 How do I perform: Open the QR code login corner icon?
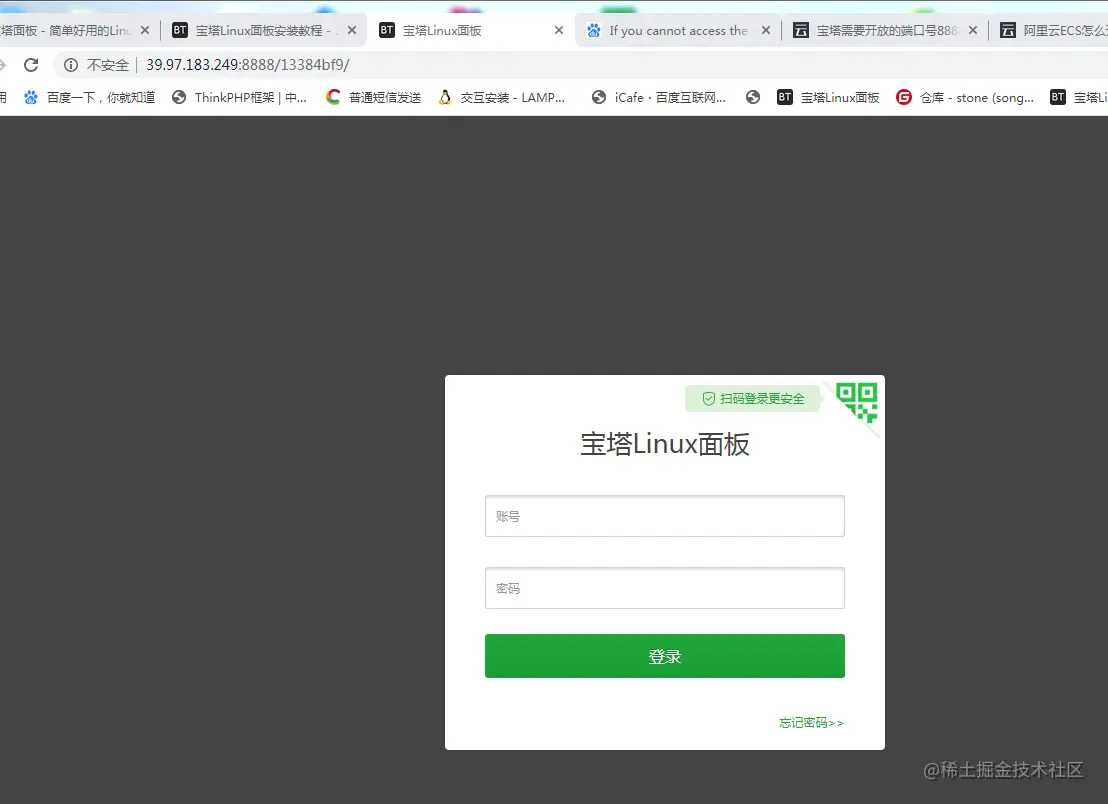pyautogui.click(x=856, y=401)
